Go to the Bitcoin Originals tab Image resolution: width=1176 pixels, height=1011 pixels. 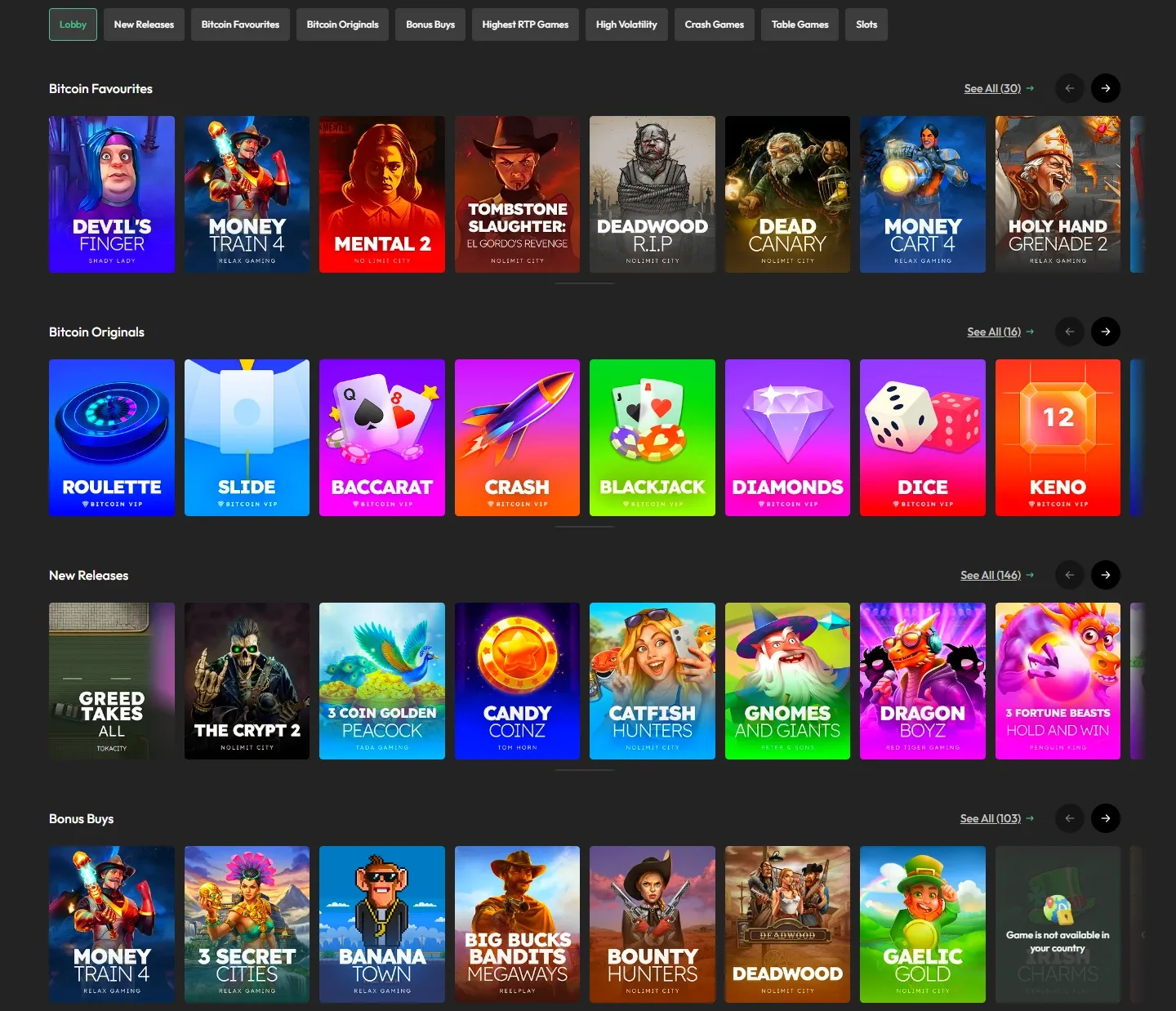click(342, 24)
